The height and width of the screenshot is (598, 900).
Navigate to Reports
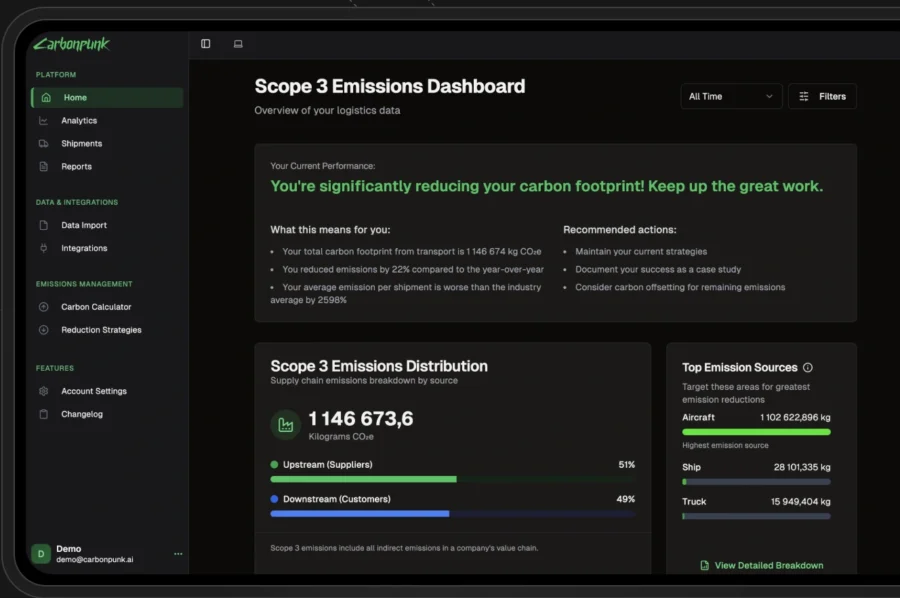(107, 166)
